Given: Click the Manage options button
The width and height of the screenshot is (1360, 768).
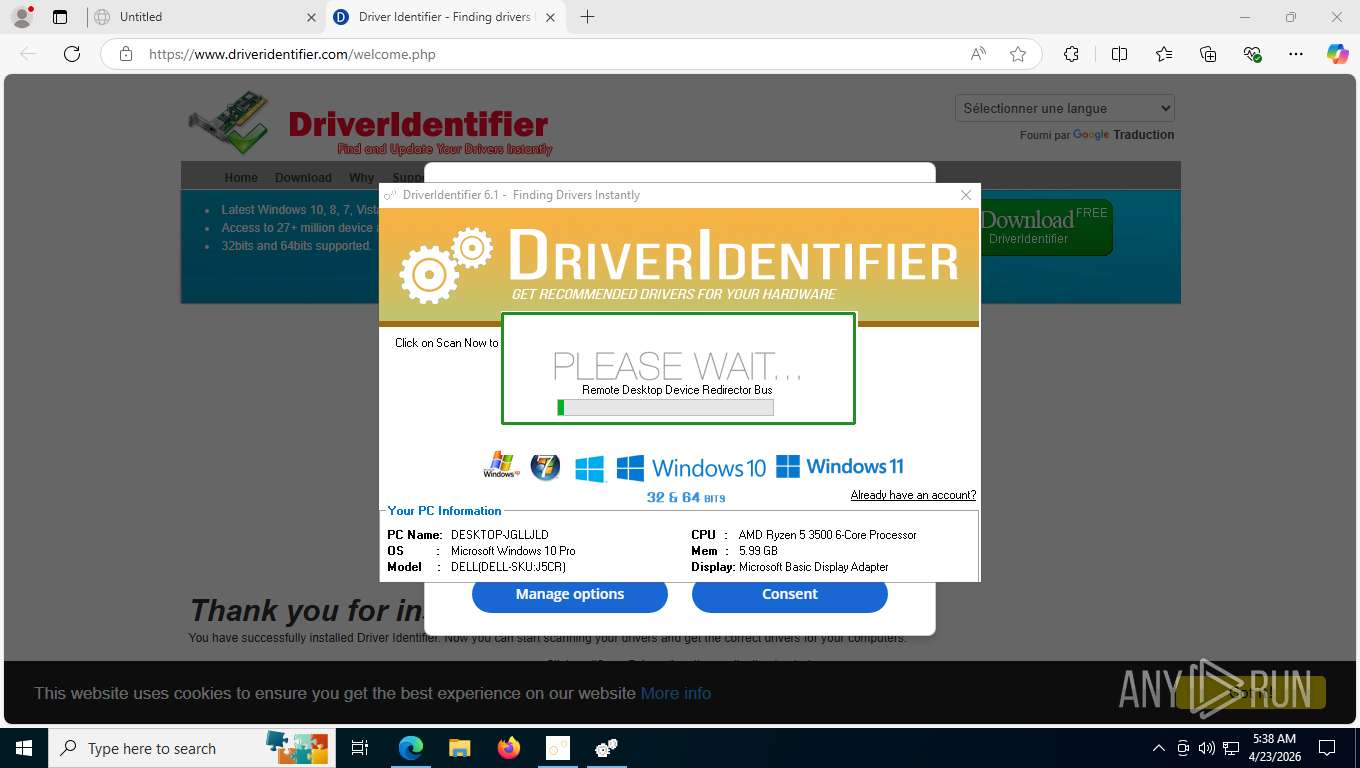Looking at the screenshot, I should click(570, 595).
